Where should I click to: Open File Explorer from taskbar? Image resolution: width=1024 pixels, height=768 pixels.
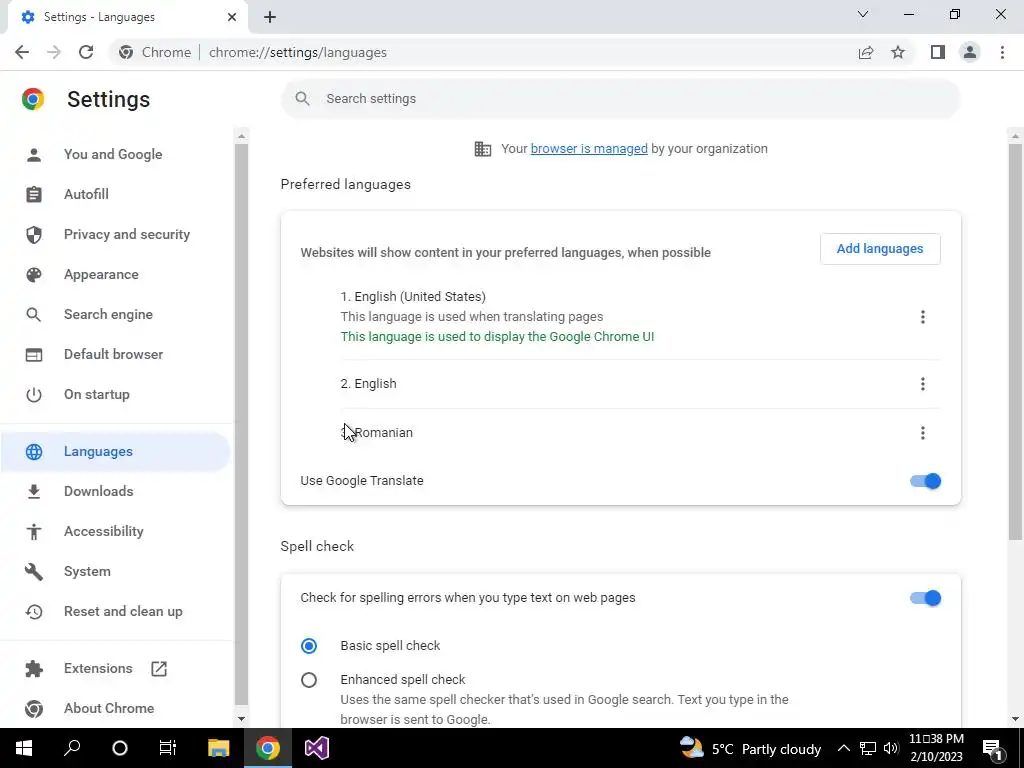(218, 748)
